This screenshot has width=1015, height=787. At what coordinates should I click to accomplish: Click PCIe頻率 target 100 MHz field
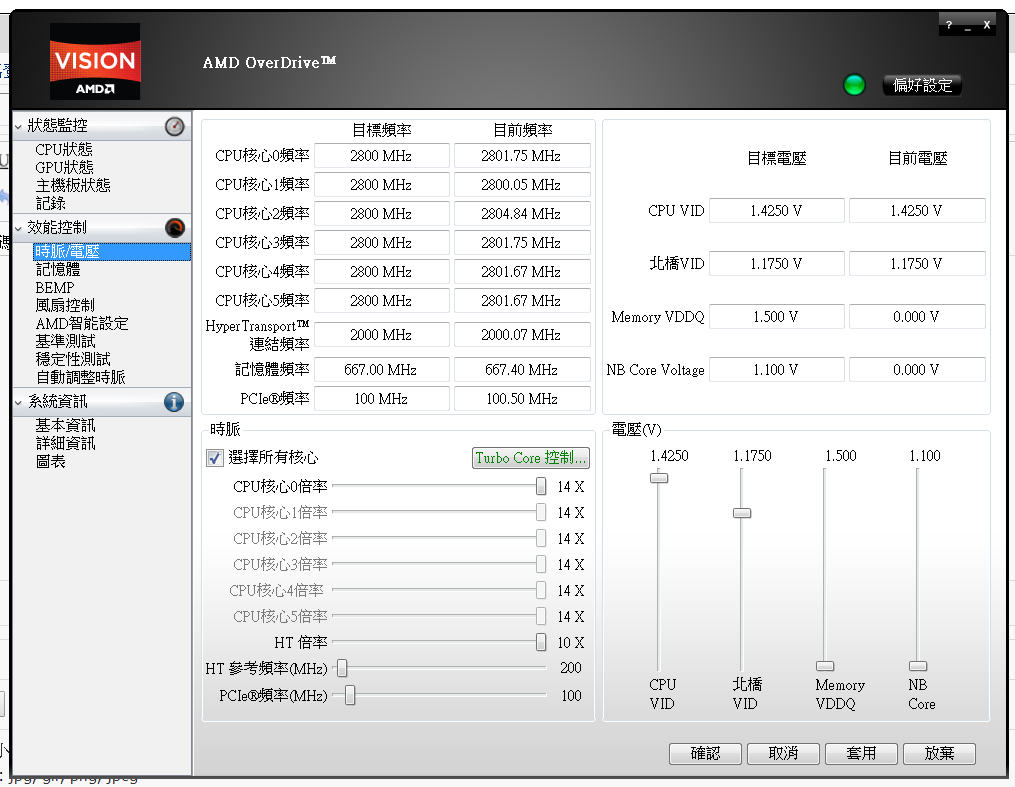[x=382, y=399]
